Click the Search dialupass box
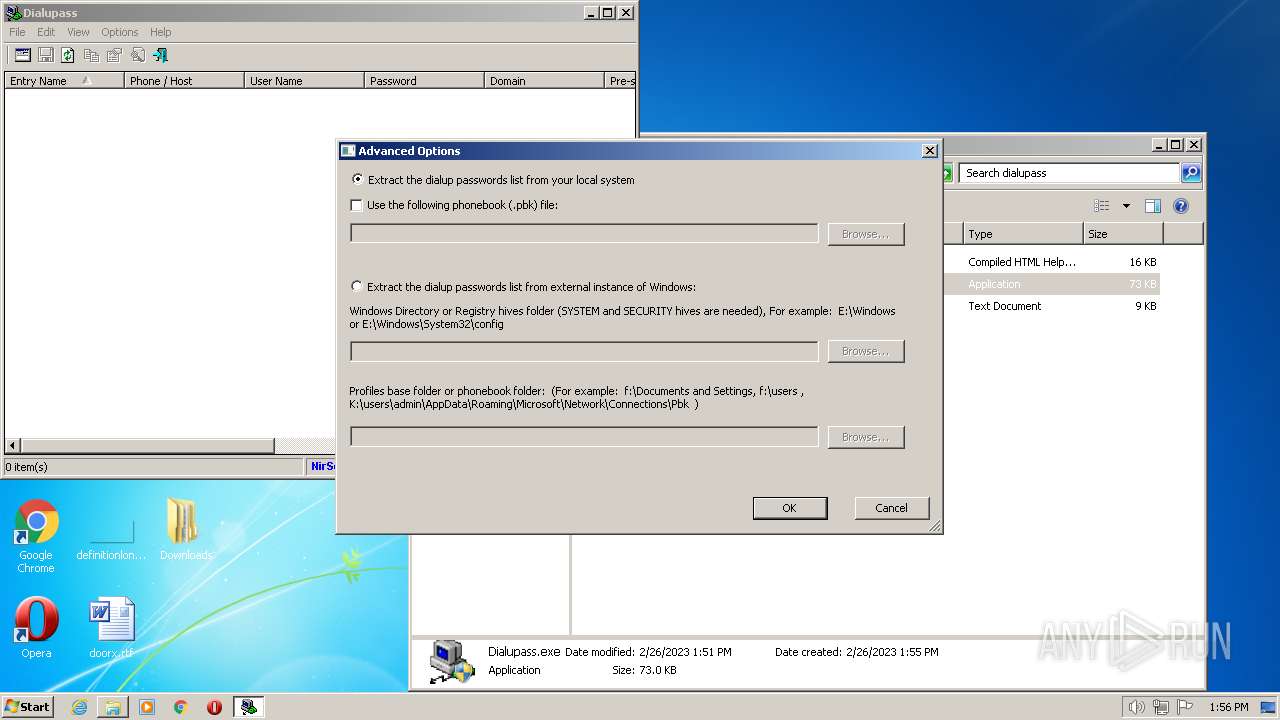Viewport: 1280px width, 720px height. (1069, 173)
